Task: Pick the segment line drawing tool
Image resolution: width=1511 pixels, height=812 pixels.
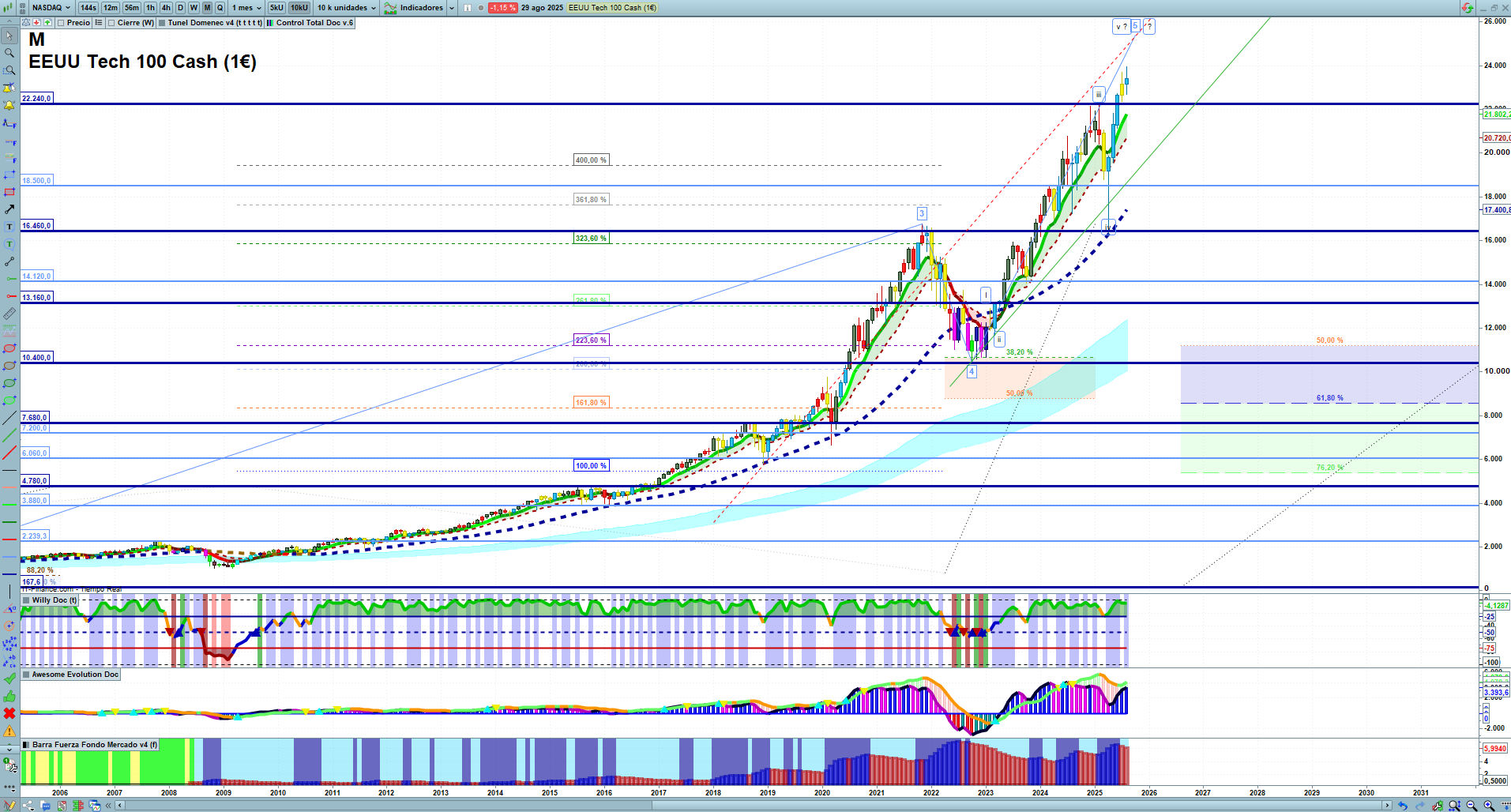Action: [9, 261]
